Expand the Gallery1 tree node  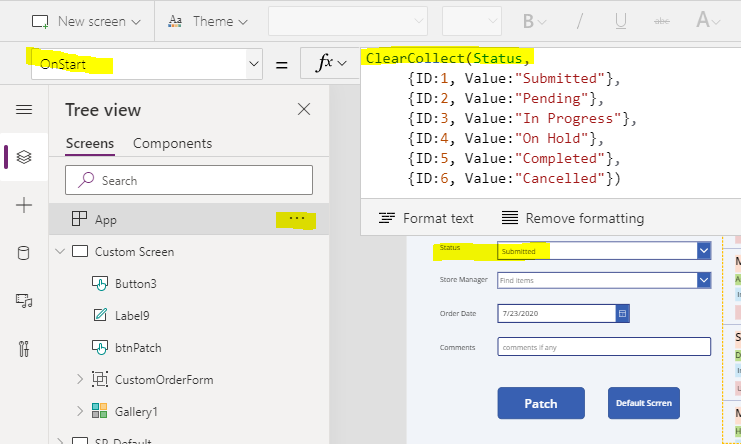click(80, 411)
